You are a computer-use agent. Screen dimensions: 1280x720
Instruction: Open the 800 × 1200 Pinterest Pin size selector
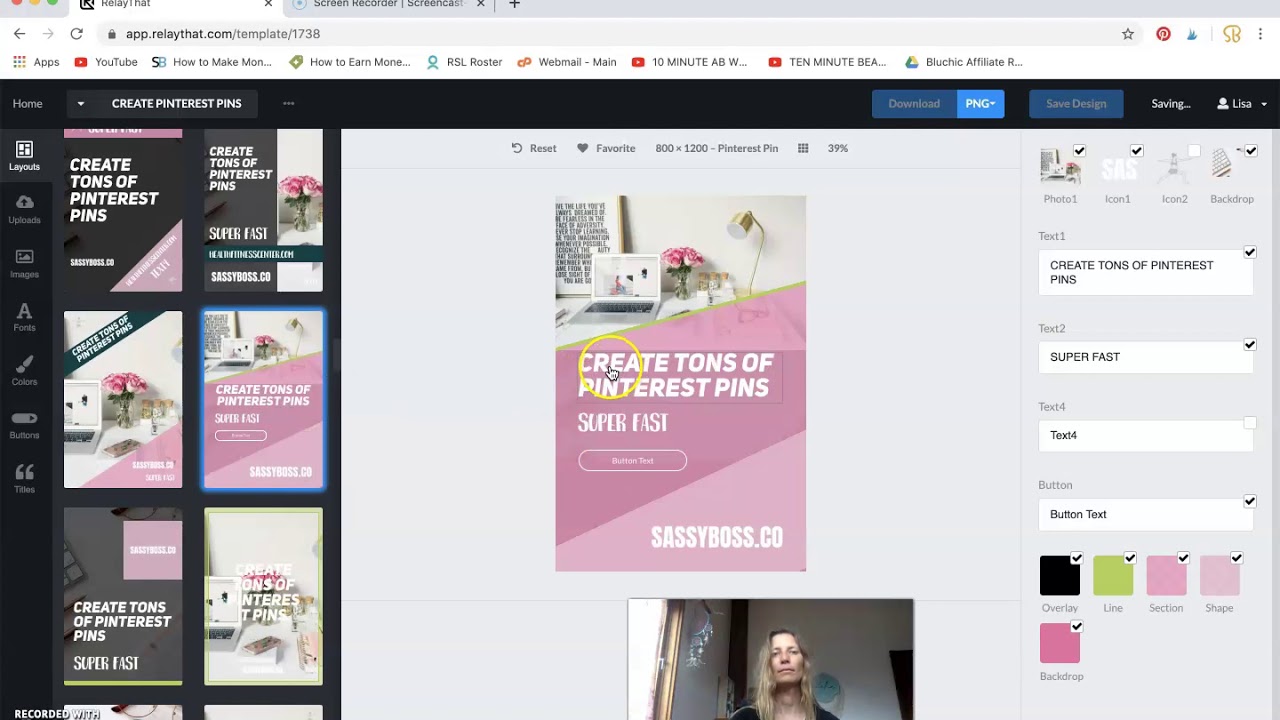point(717,148)
